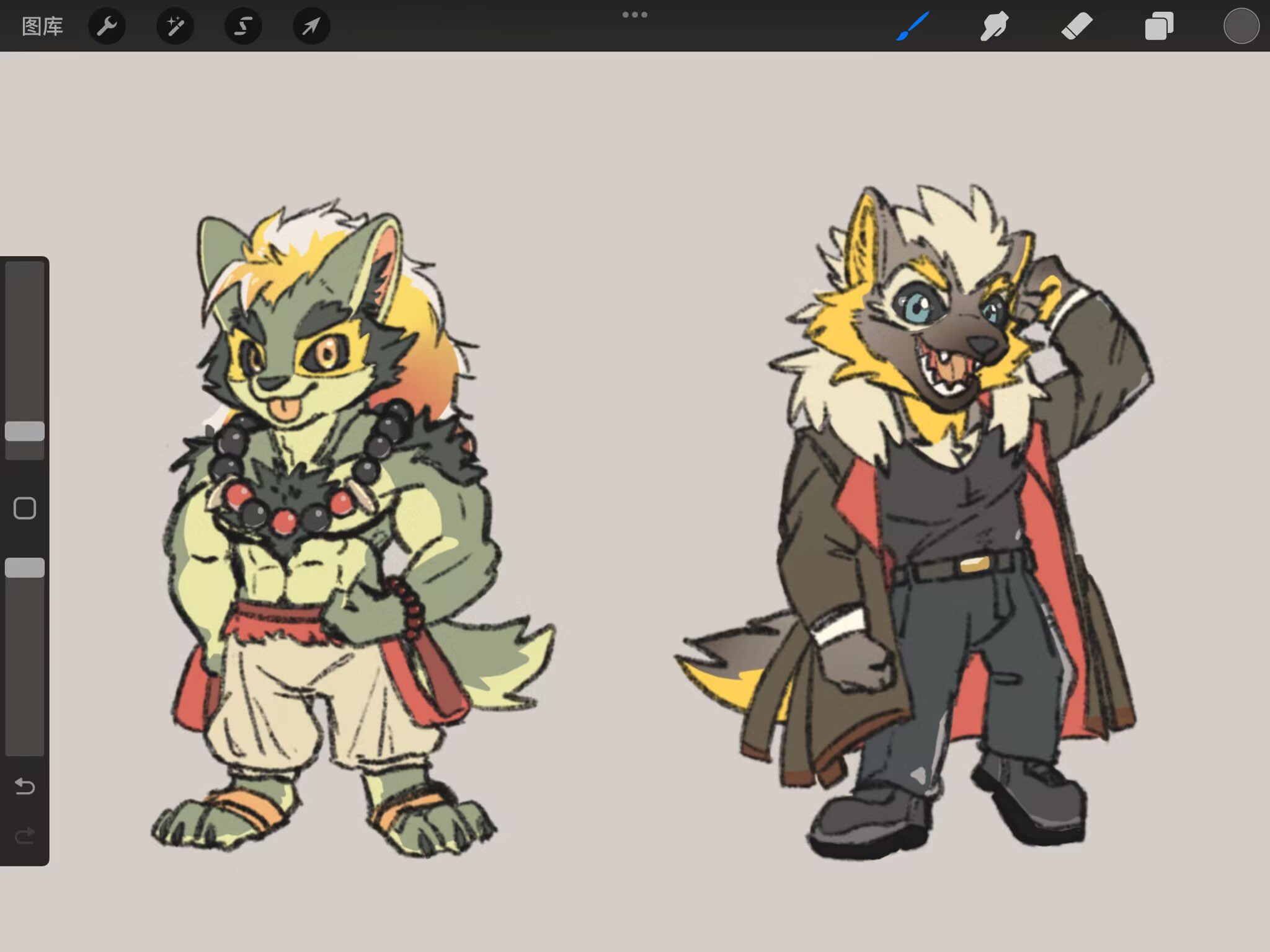Image resolution: width=1270 pixels, height=952 pixels.
Task: Open Adjustments magic wand menu
Action: (175, 26)
